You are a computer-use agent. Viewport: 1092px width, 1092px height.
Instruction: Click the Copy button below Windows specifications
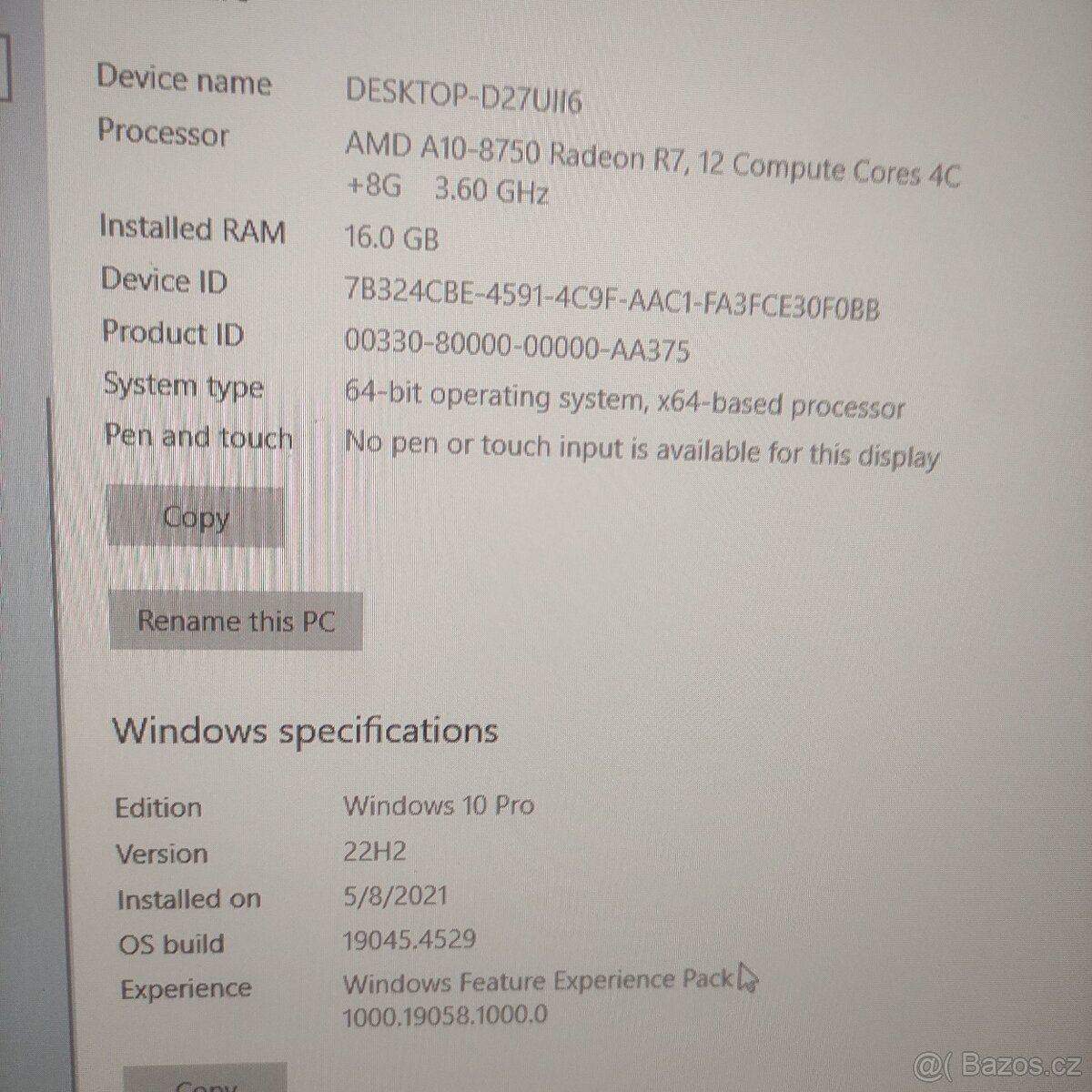205,1077
